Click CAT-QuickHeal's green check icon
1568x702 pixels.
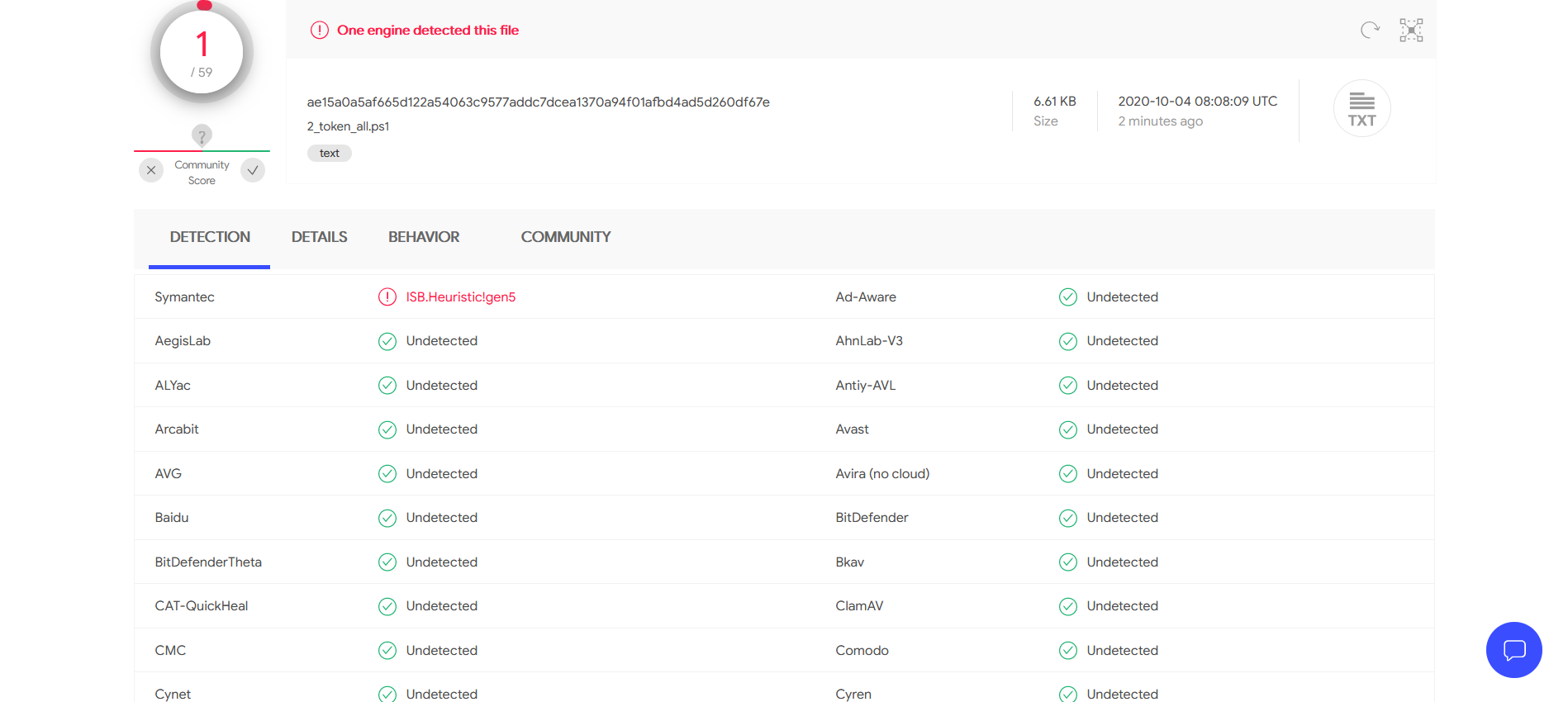click(x=387, y=606)
